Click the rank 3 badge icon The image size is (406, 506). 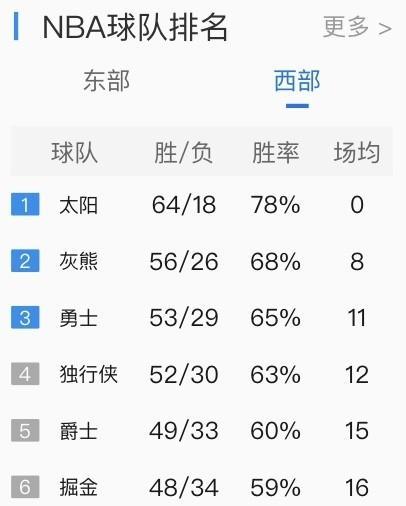point(25,317)
